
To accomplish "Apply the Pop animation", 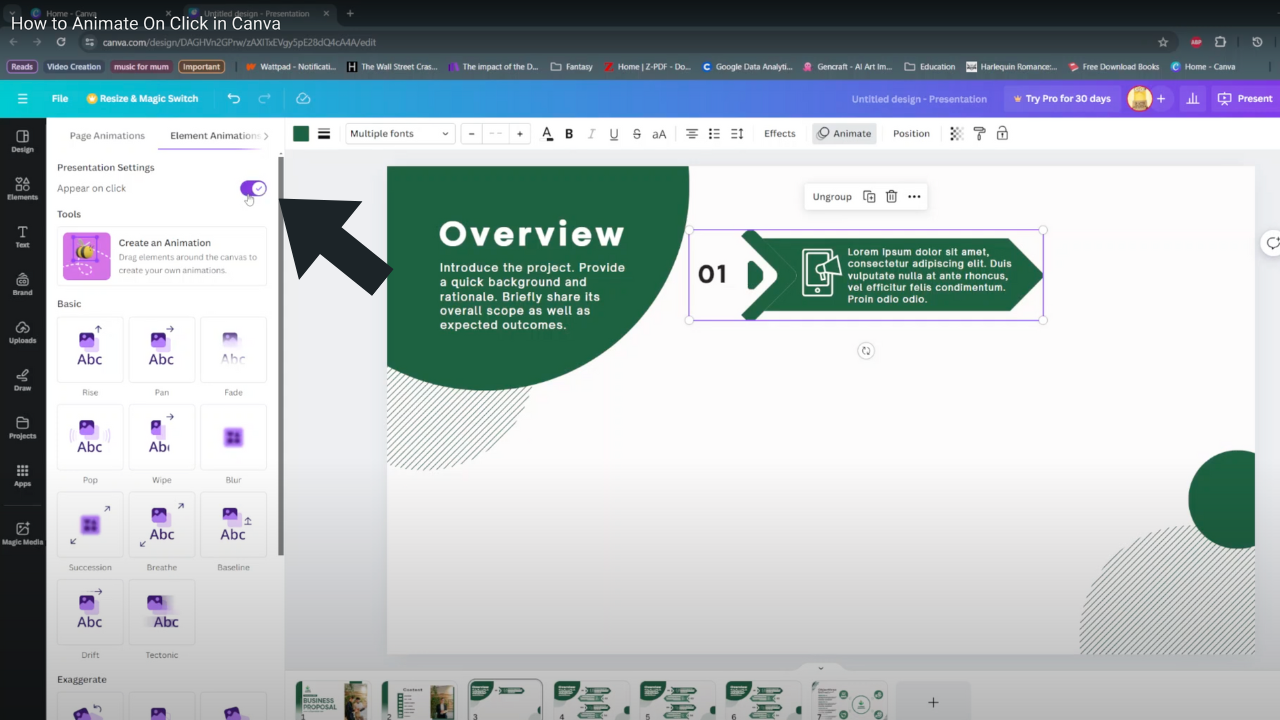I will pyautogui.click(x=90, y=437).
